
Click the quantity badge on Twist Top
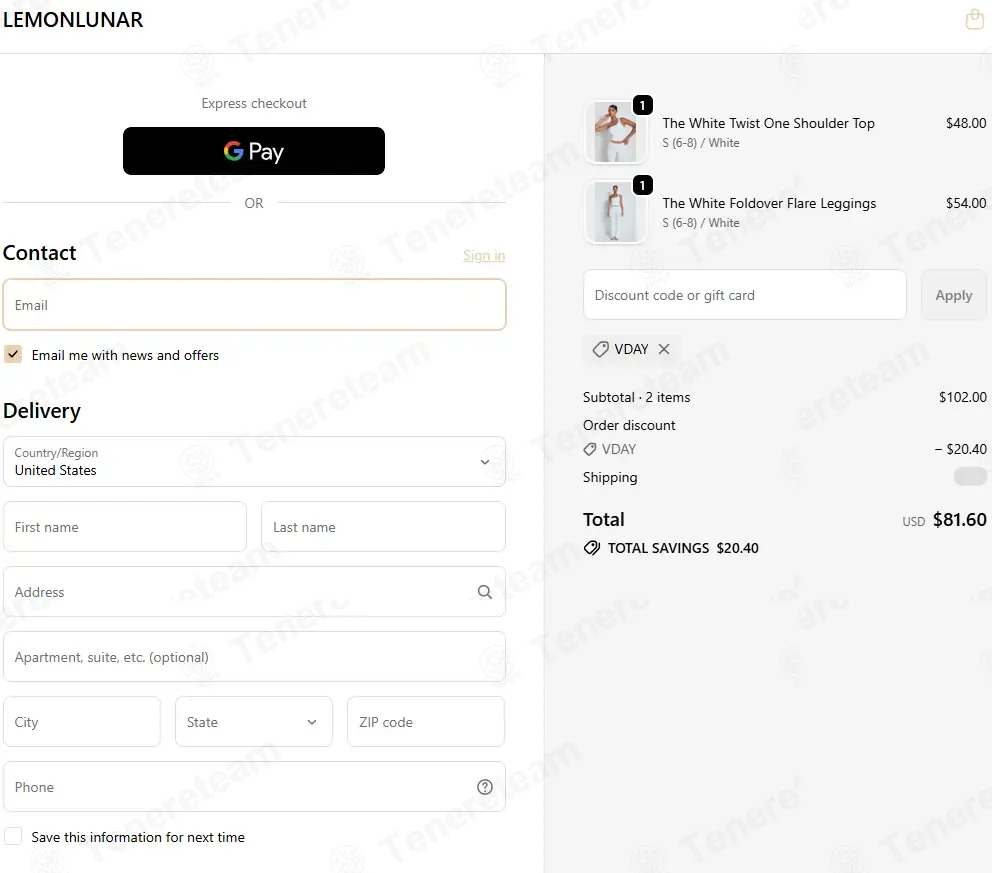tap(643, 105)
